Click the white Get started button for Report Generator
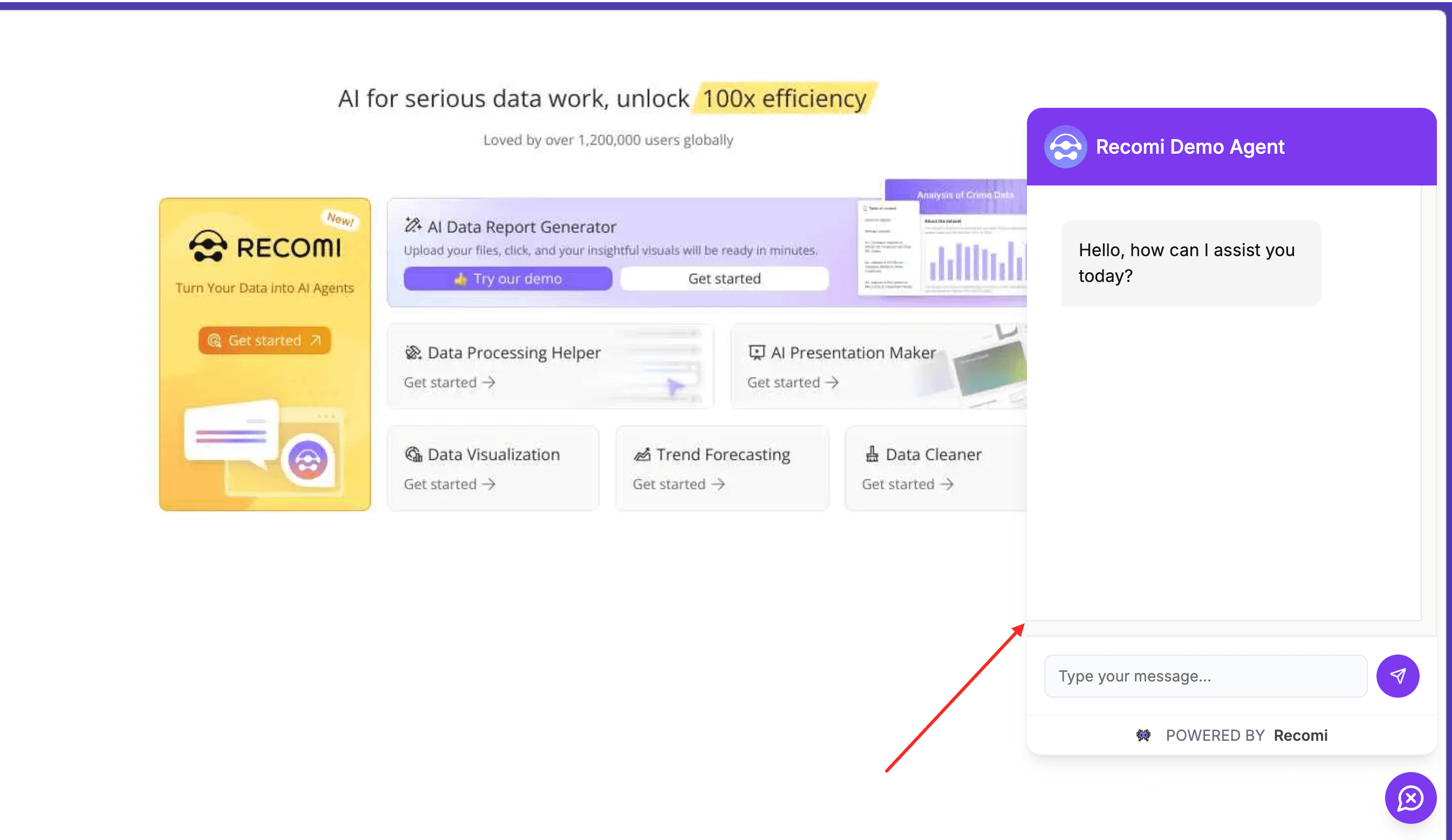Image resolution: width=1452 pixels, height=840 pixels. (724, 279)
